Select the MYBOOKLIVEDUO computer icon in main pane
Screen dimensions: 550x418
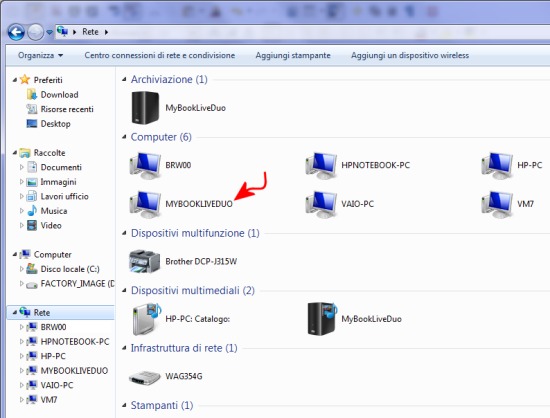145,204
